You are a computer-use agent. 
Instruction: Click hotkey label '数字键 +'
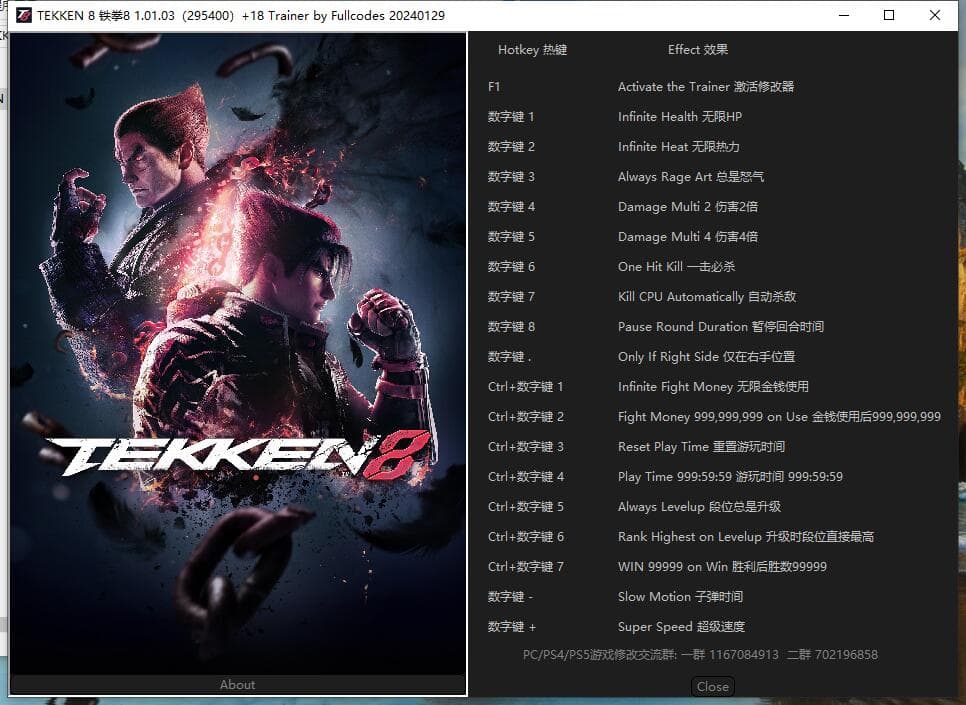[x=512, y=627]
